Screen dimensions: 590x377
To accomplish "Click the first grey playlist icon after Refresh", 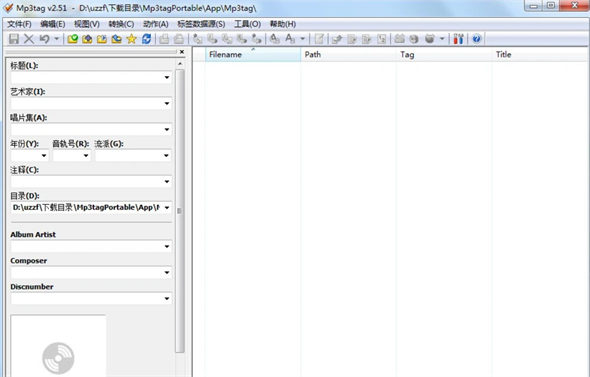I will click(164, 39).
